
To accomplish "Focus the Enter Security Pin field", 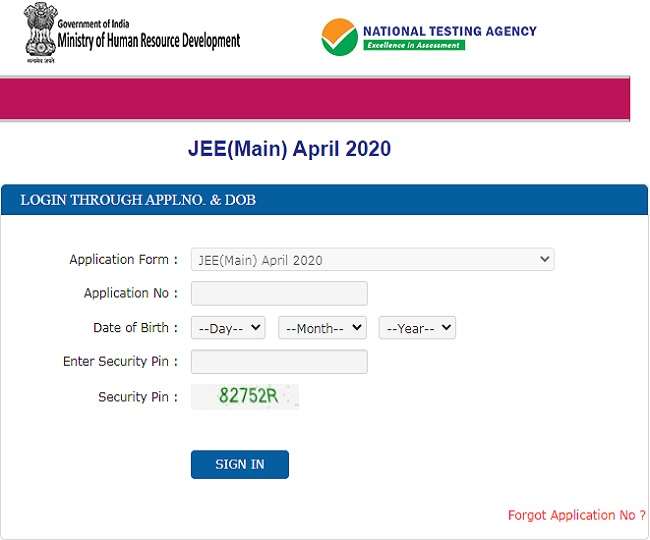I will 279,361.
